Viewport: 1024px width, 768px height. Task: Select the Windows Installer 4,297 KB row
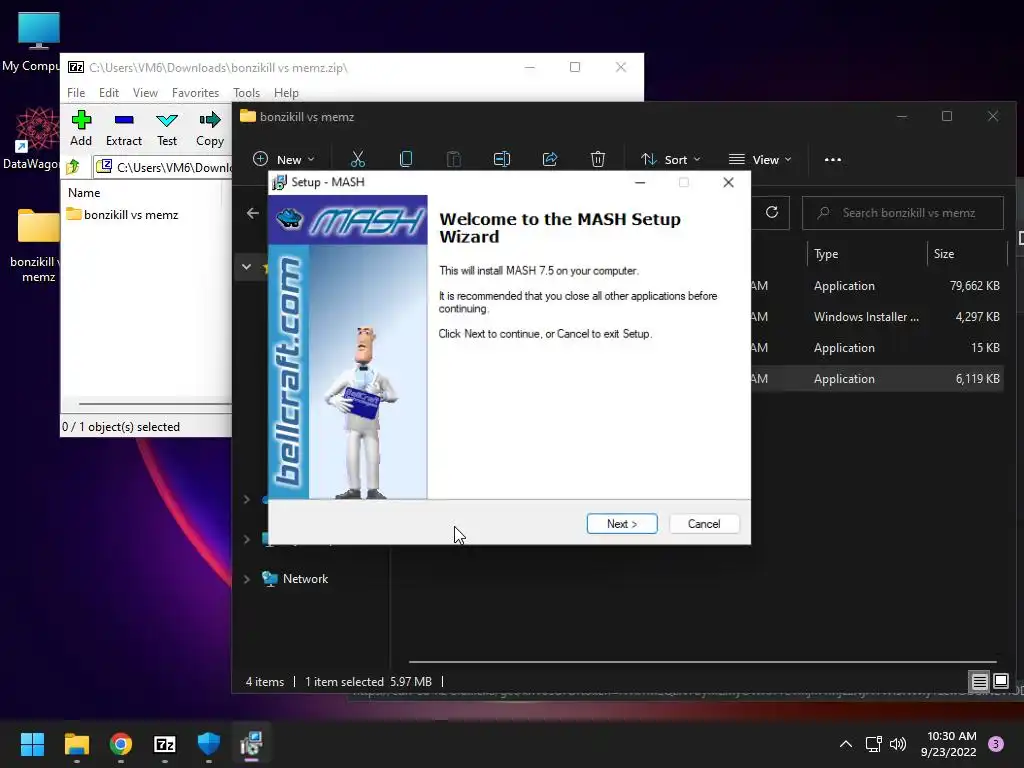click(875, 317)
